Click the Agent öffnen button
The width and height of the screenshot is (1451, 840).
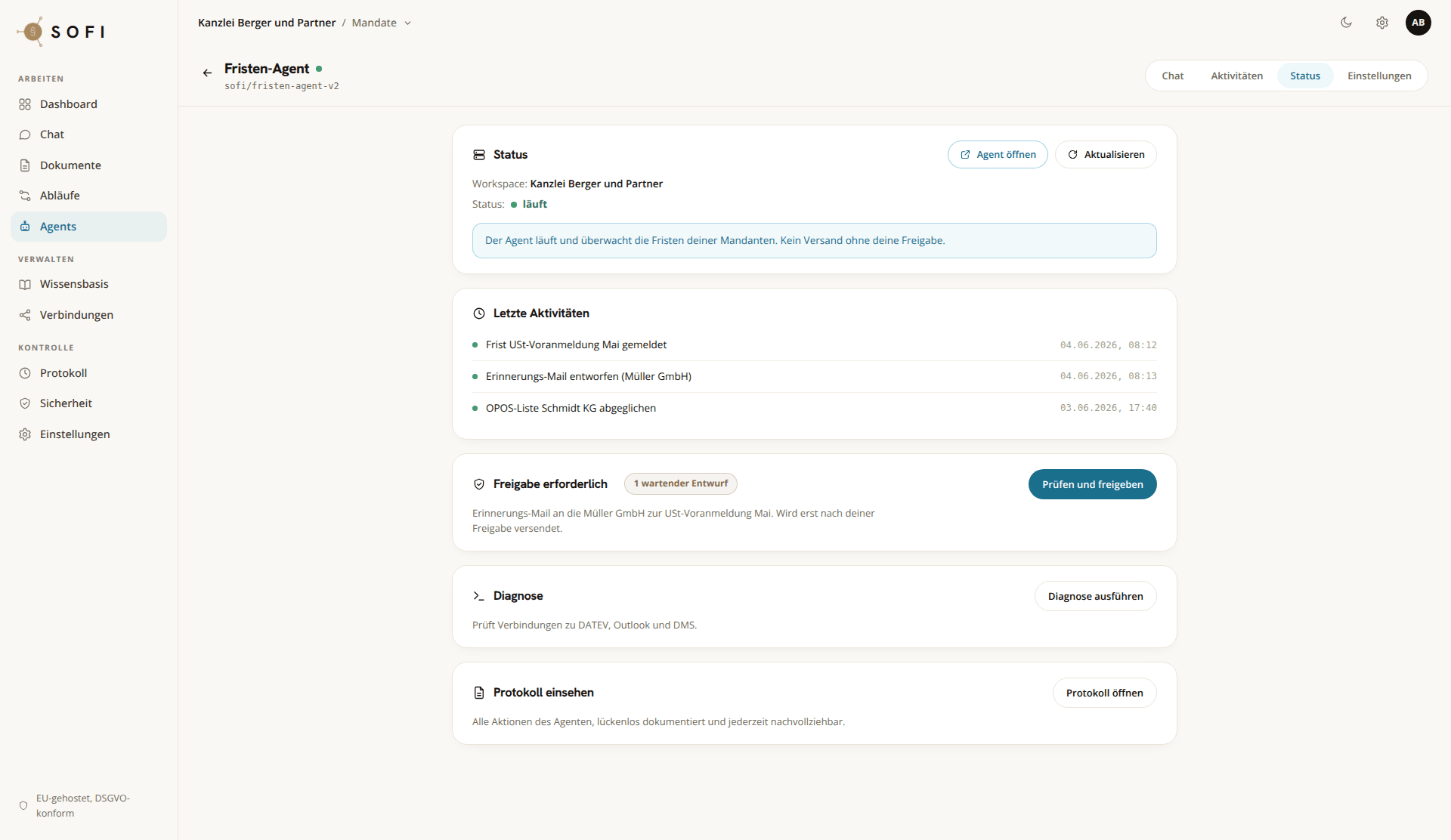(998, 155)
